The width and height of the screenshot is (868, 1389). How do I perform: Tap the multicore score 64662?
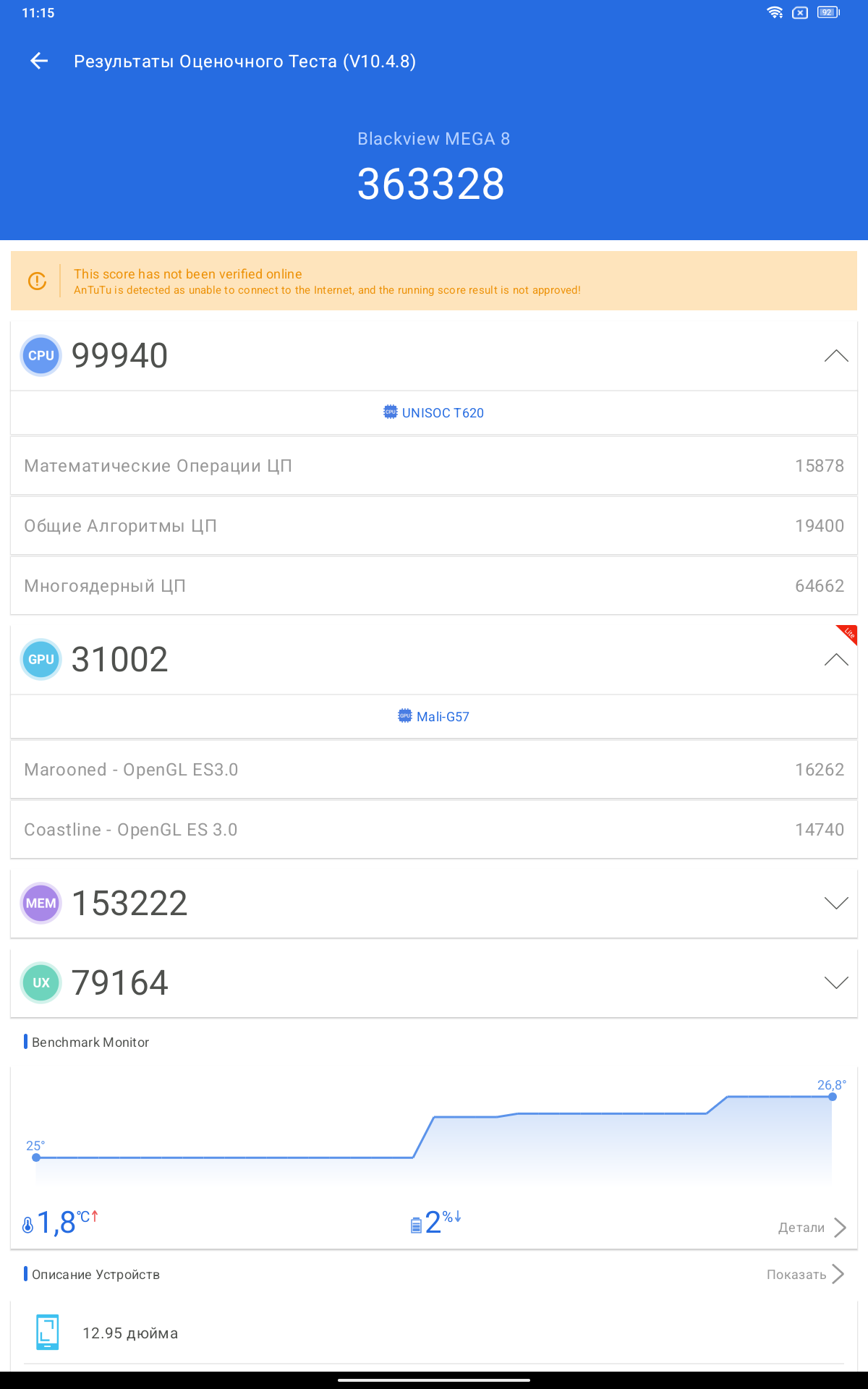820,585
